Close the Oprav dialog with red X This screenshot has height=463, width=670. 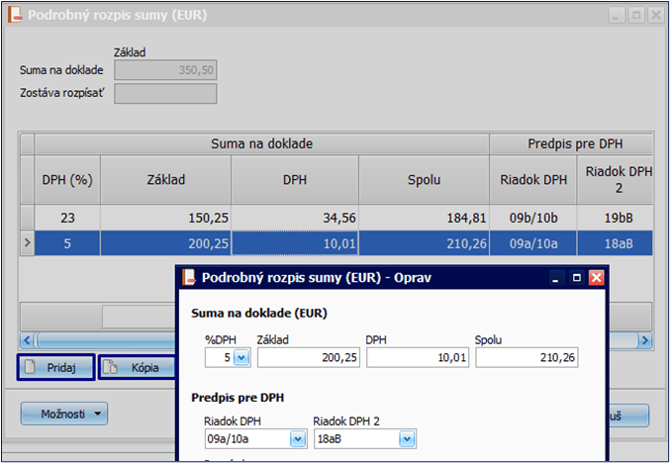(596, 278)
